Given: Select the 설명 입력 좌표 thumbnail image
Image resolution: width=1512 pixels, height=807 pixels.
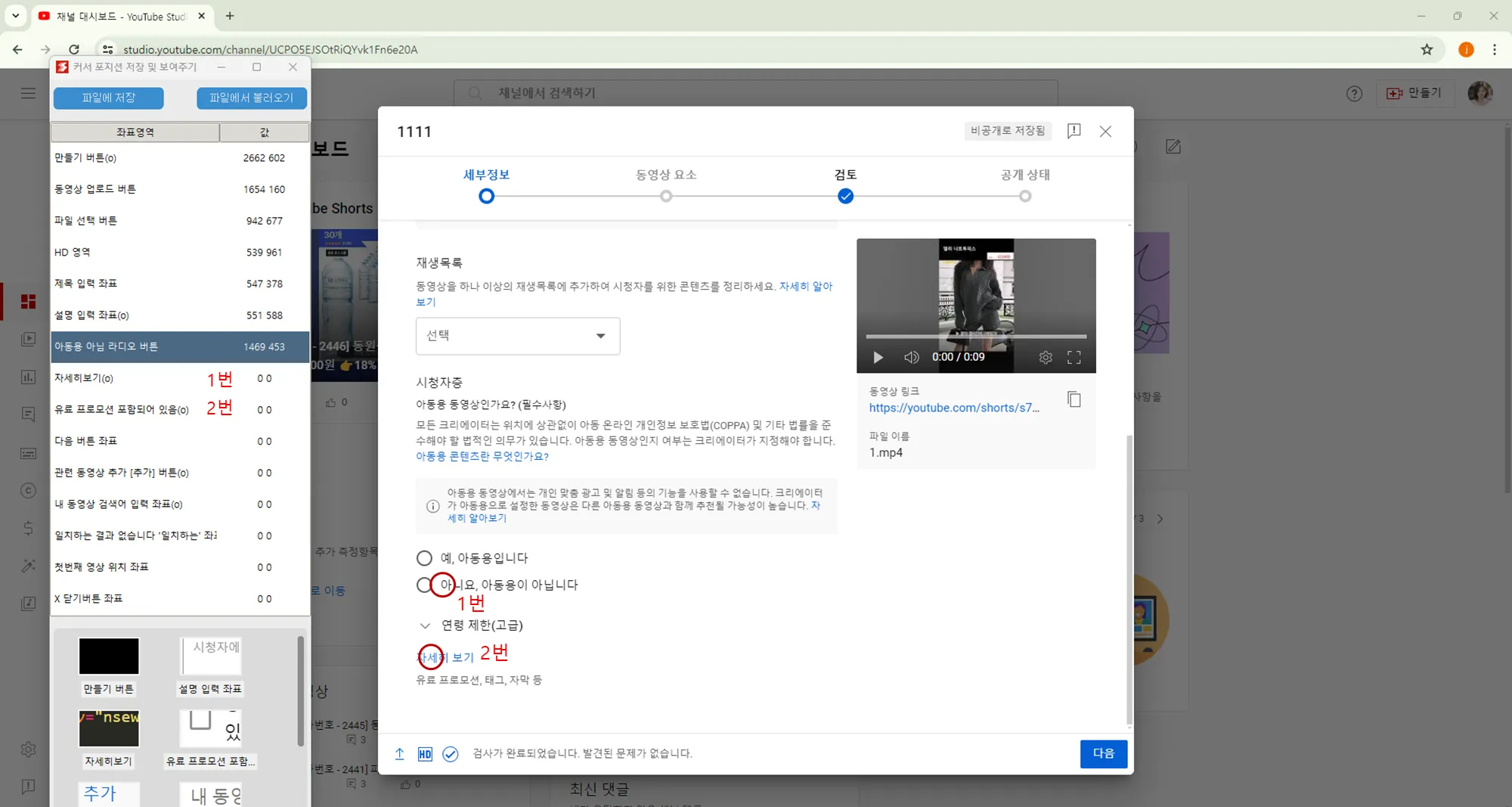Looking at the screenshot, I should [210, 656].
